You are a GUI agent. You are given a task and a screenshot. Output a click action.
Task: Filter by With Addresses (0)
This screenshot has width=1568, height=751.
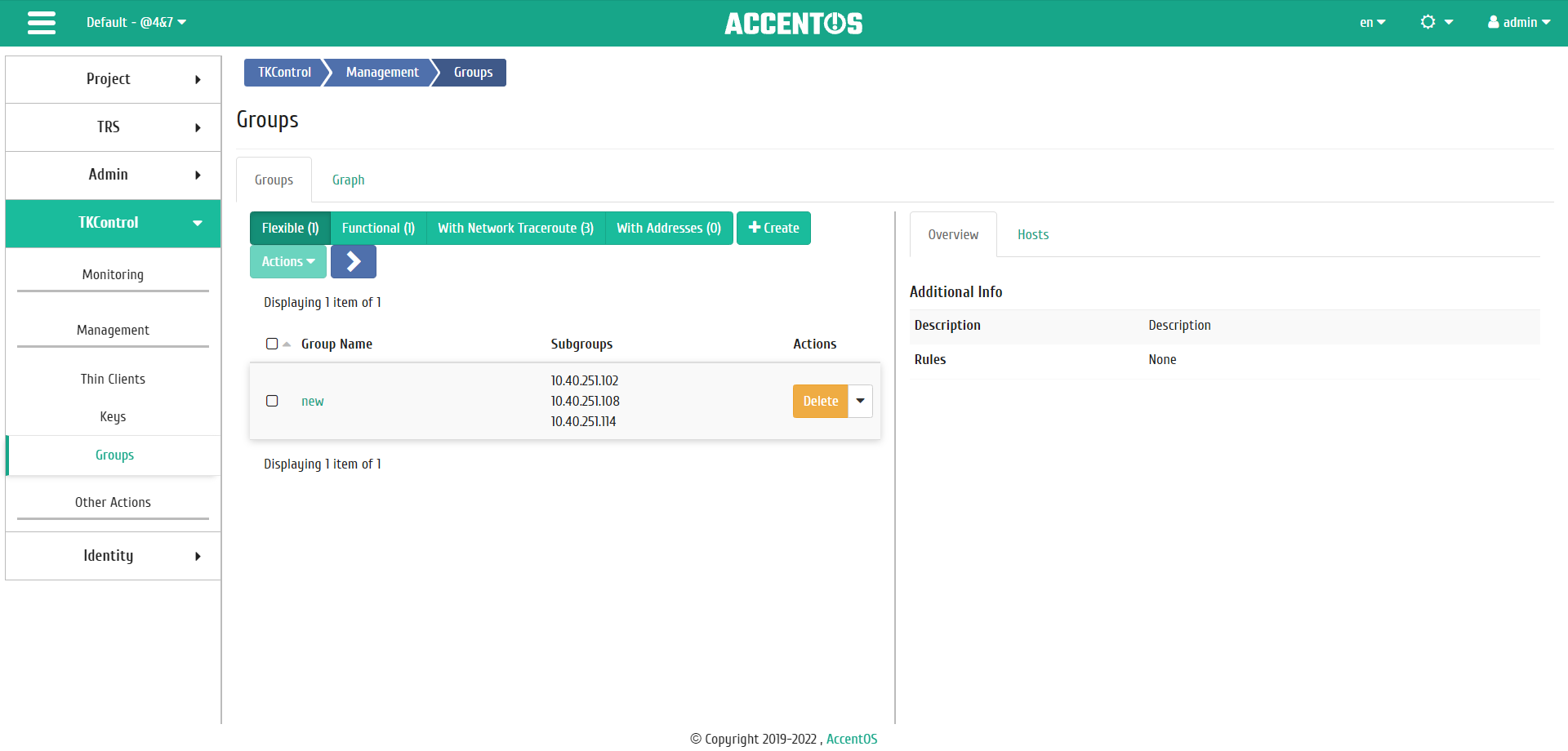point(669,229)
